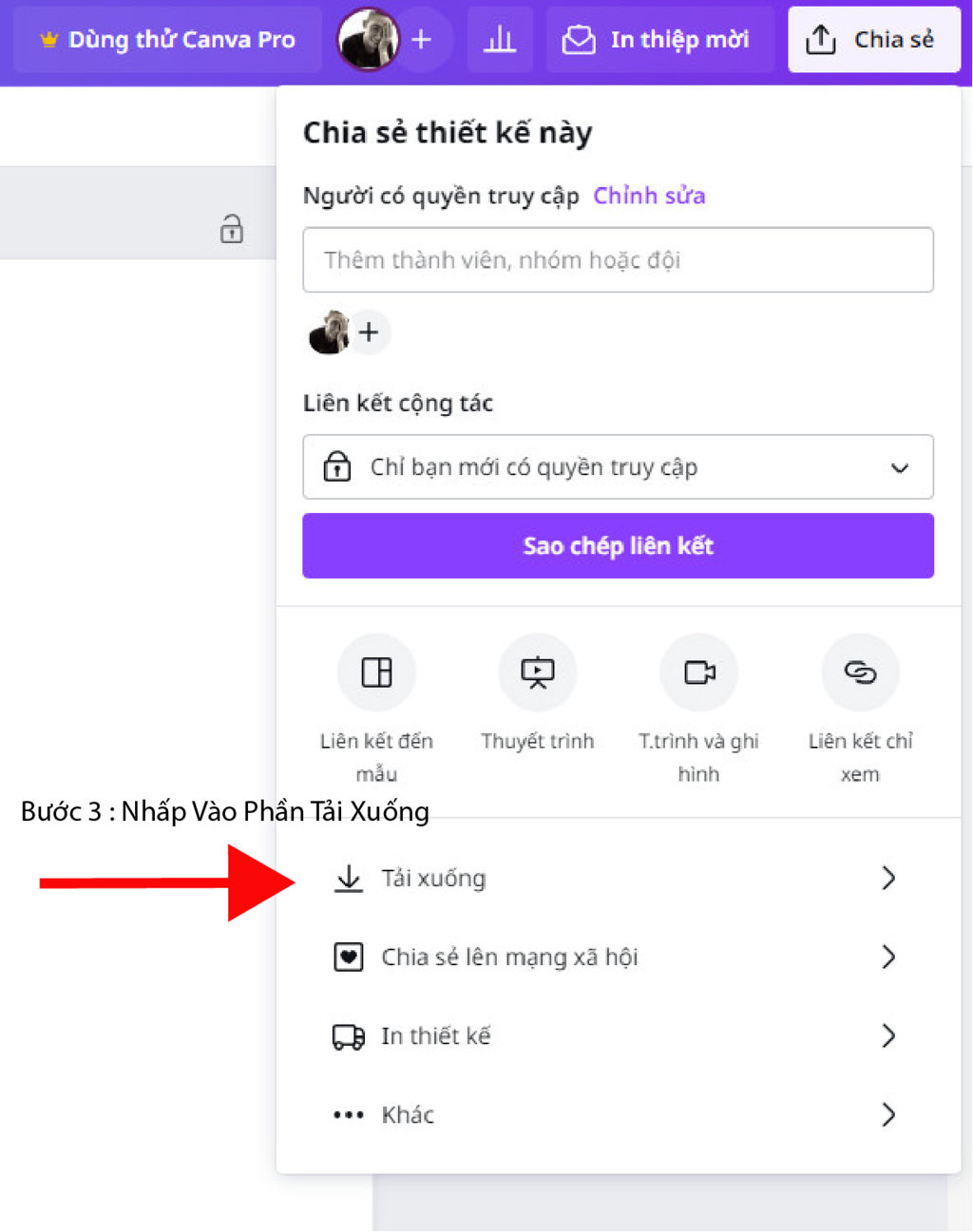Viewport: 973px width, 1232px height.
Task: Open the analytics bar chart icon
Action: [x=500, y=40]
